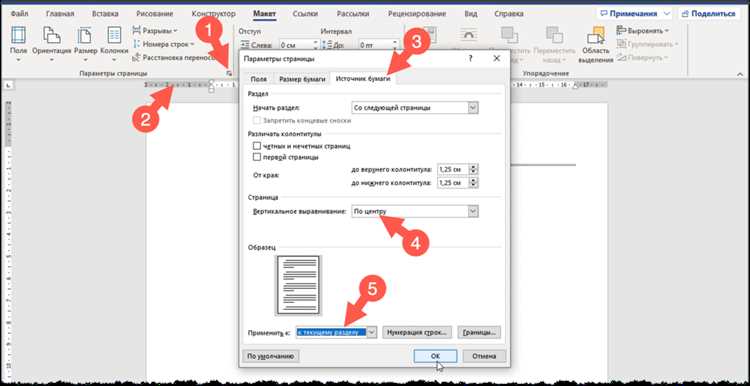Screen dimensions: 750x386
Task: Launch the Параметры страницы dialog launcher
Action: (229, 73)
